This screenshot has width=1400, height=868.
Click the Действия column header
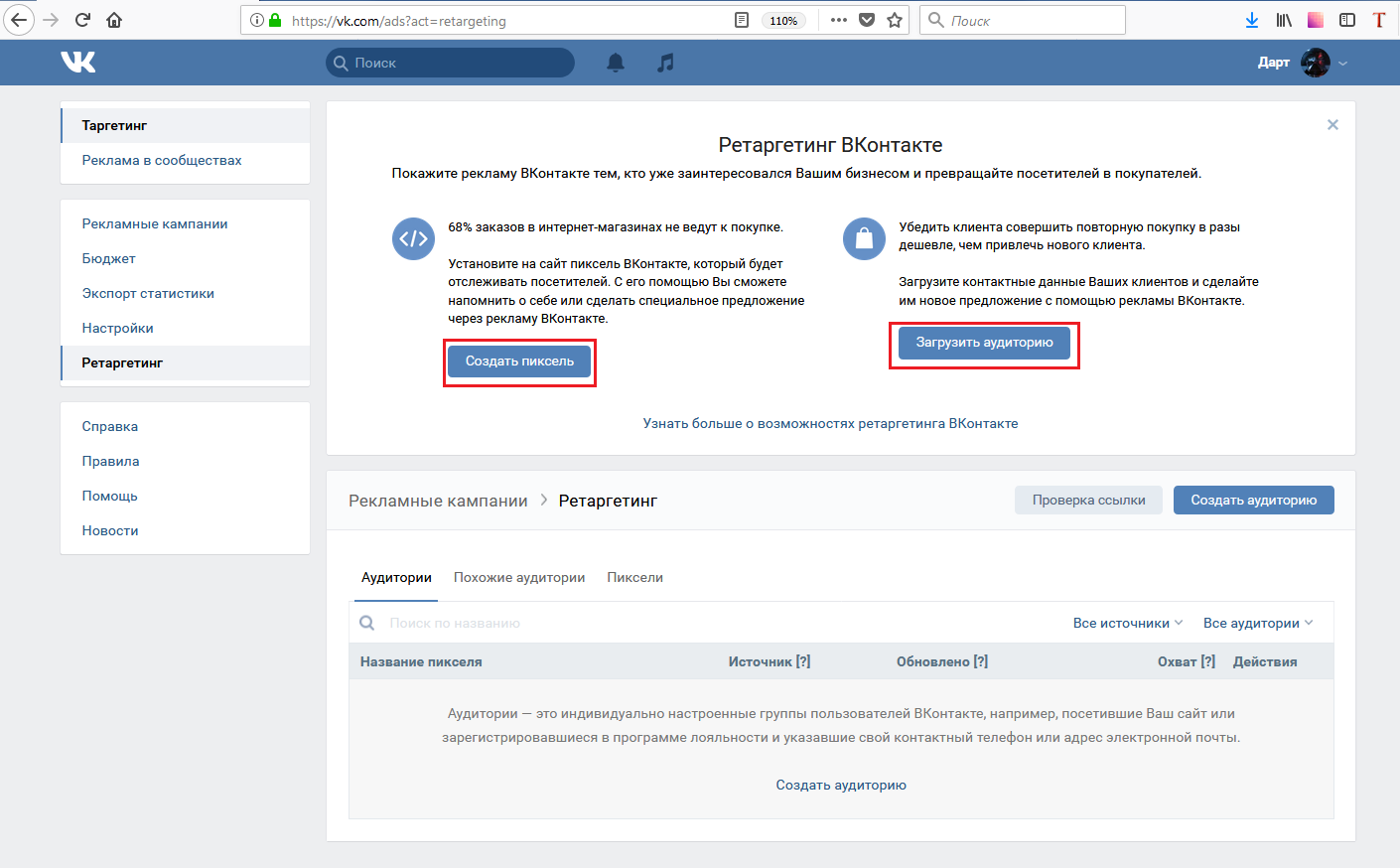1265,661
